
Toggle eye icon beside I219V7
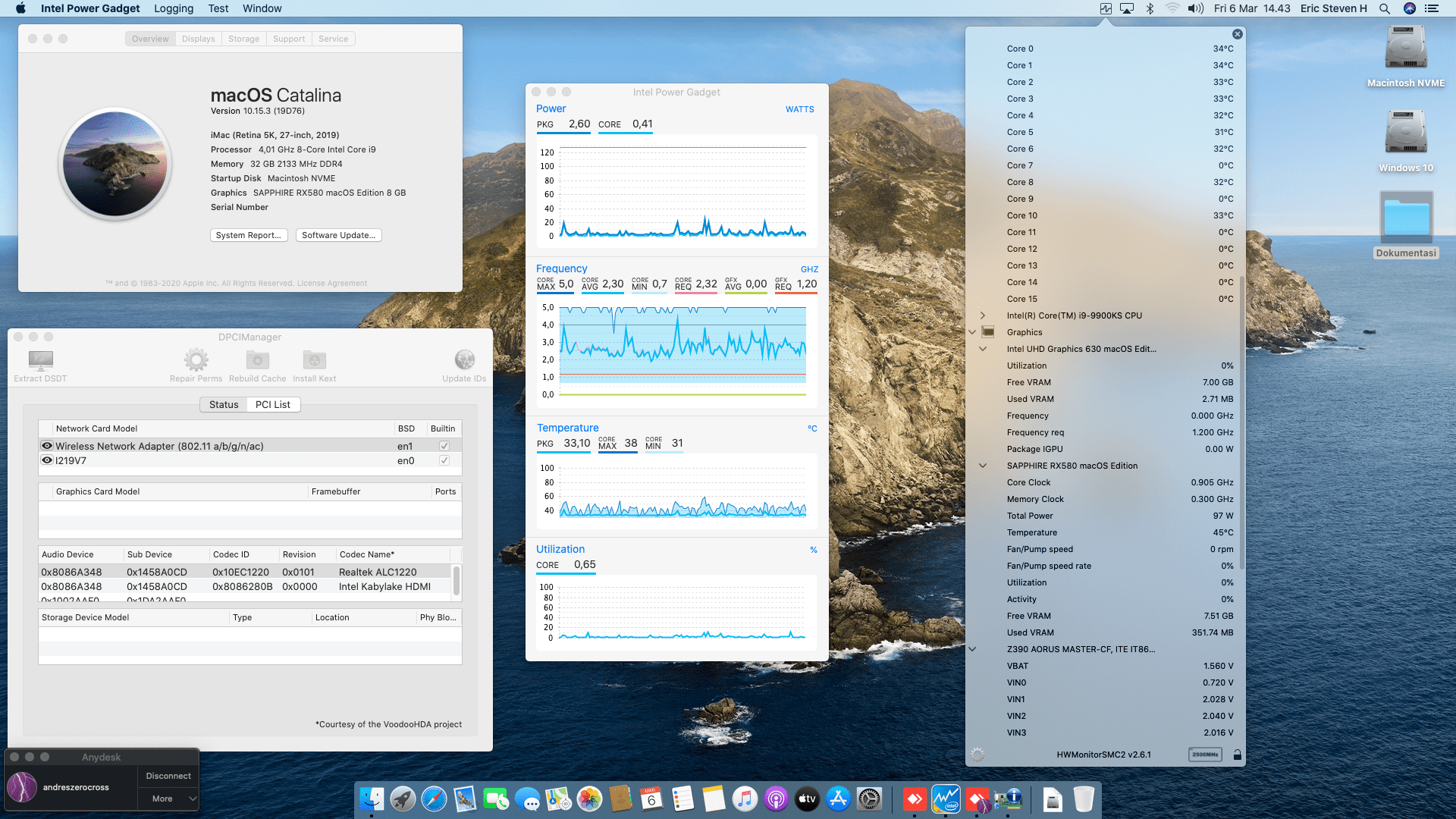click(47, 460)
